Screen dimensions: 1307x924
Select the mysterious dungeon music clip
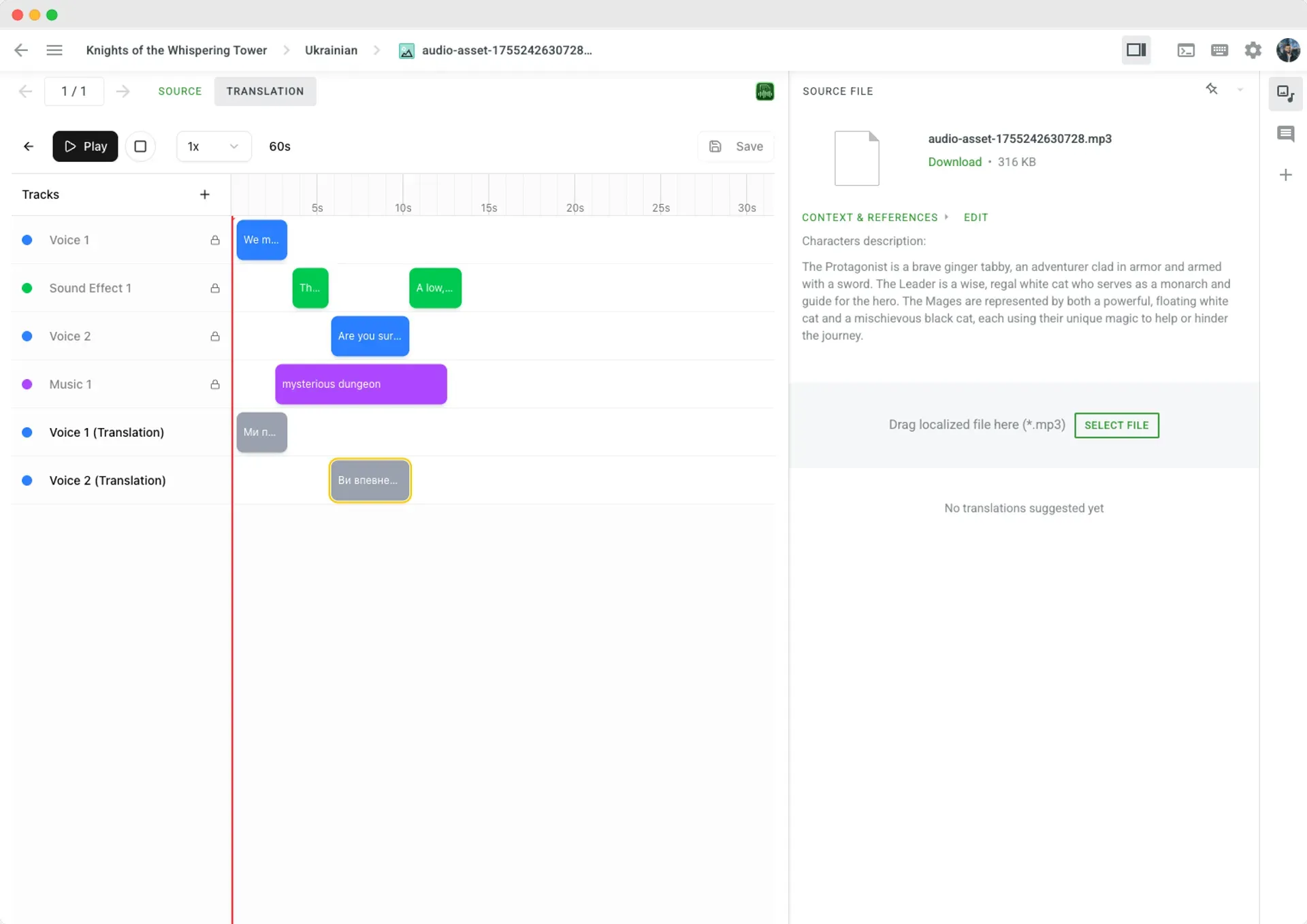[x=361, y=384]
